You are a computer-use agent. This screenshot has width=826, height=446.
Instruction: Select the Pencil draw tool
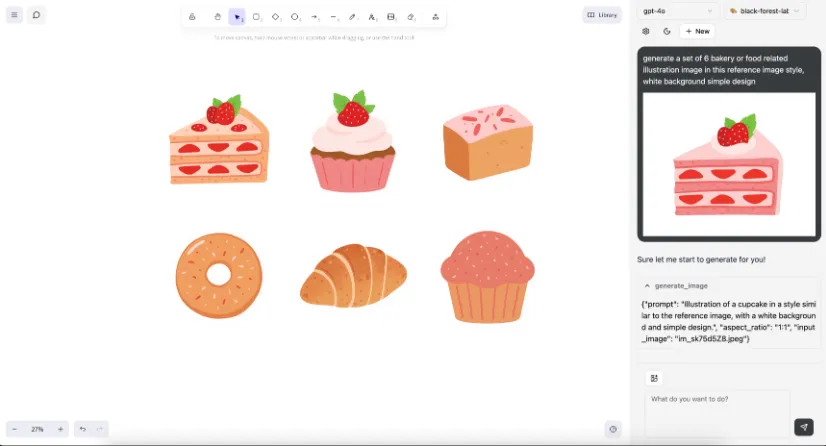[352, 17]
